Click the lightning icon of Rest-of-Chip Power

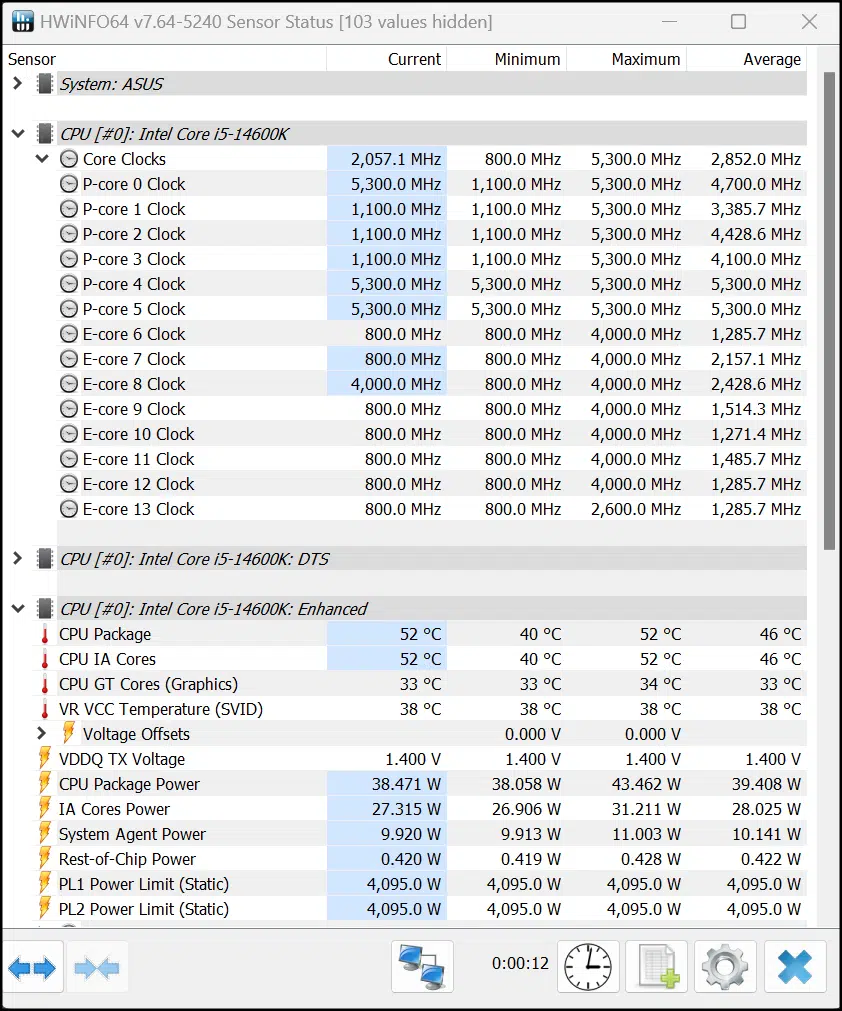pos(44,859)
